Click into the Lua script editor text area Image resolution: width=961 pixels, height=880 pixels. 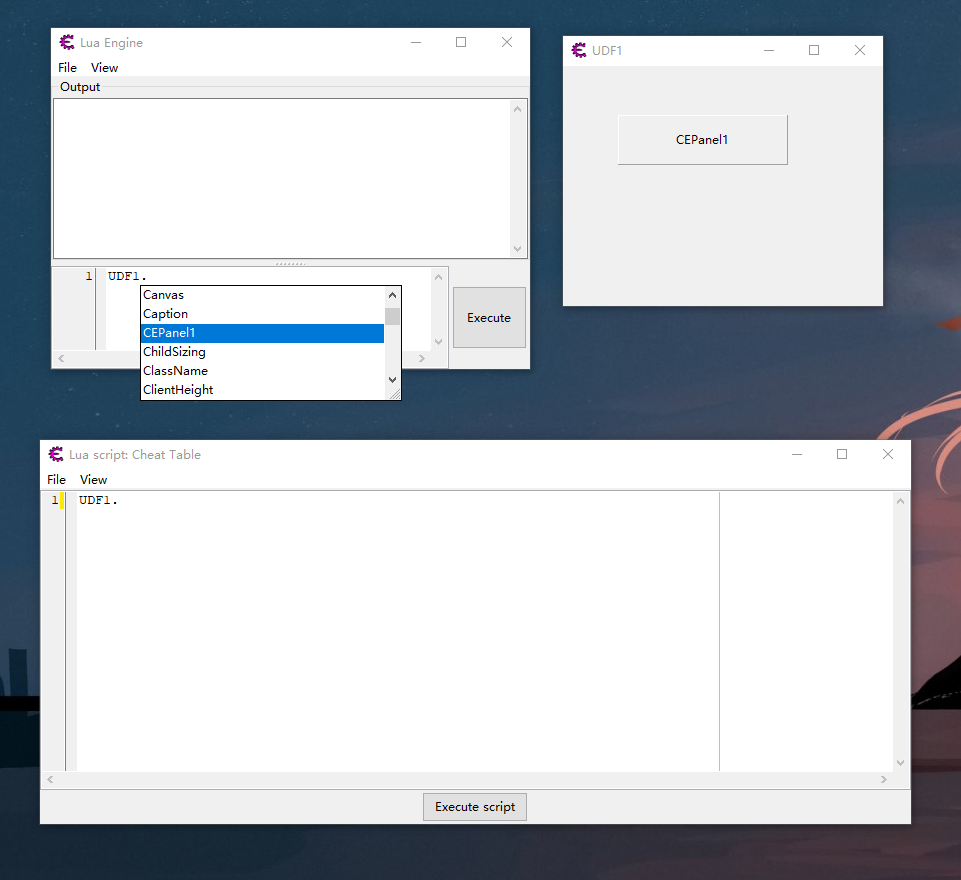point(400,630)
